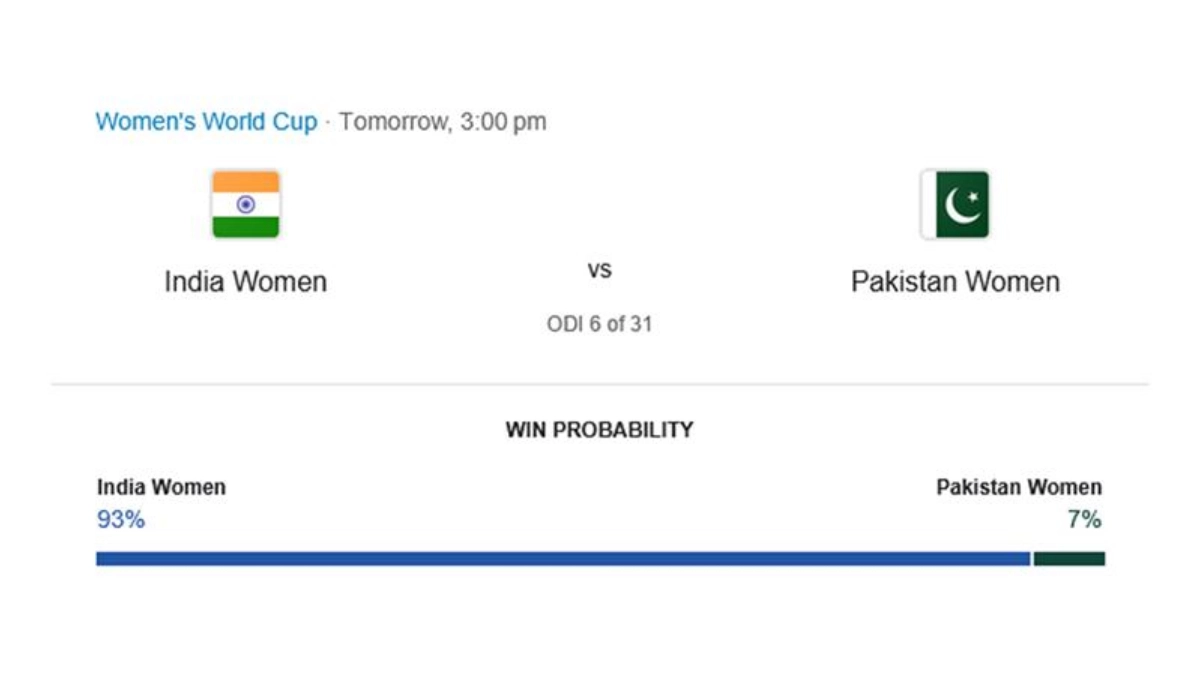The image size is (1200, 675).
Task: Click the horizontal divider above Win Probability
Action: [599, 384]
